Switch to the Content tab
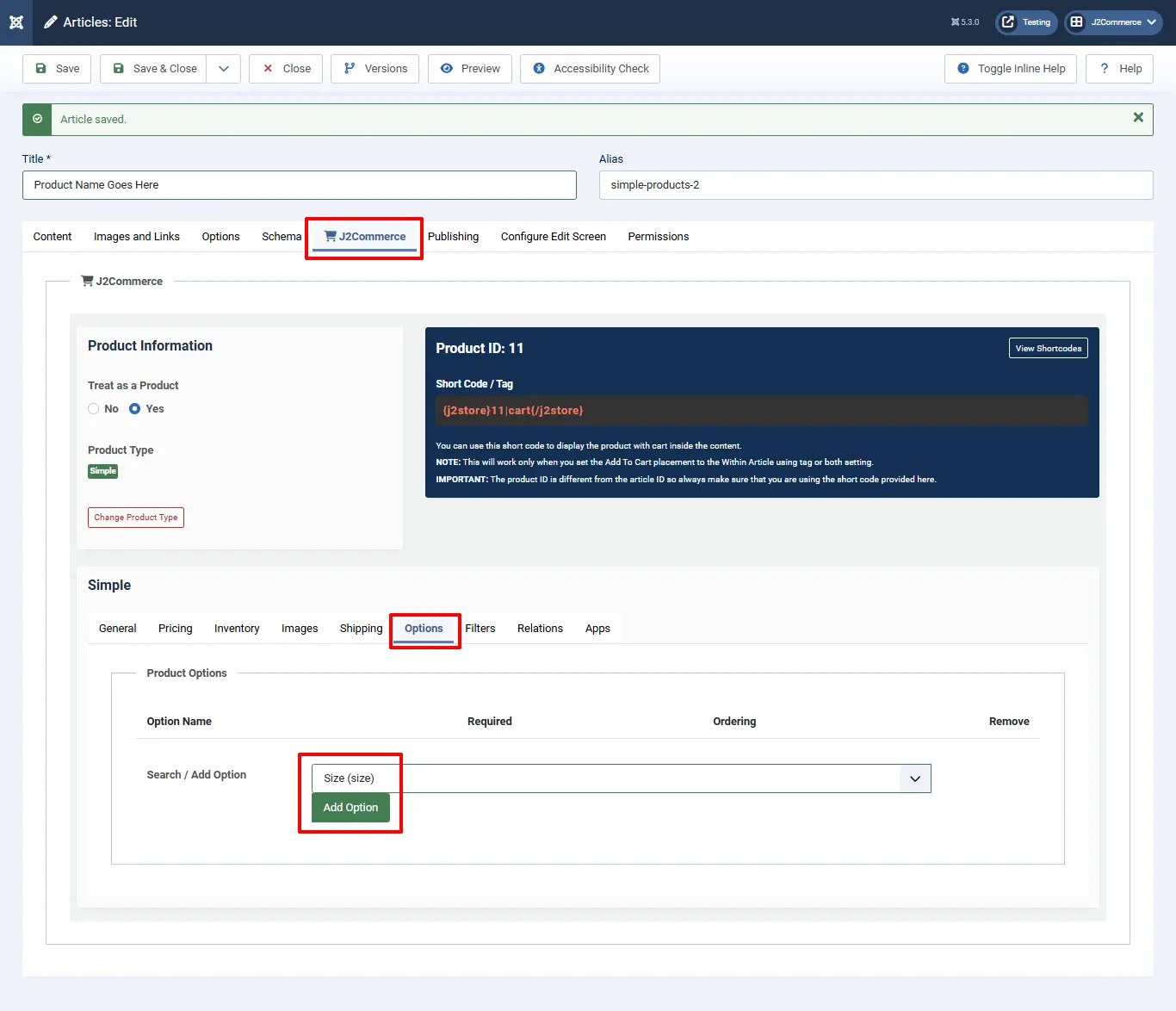 tap(53, 237)
